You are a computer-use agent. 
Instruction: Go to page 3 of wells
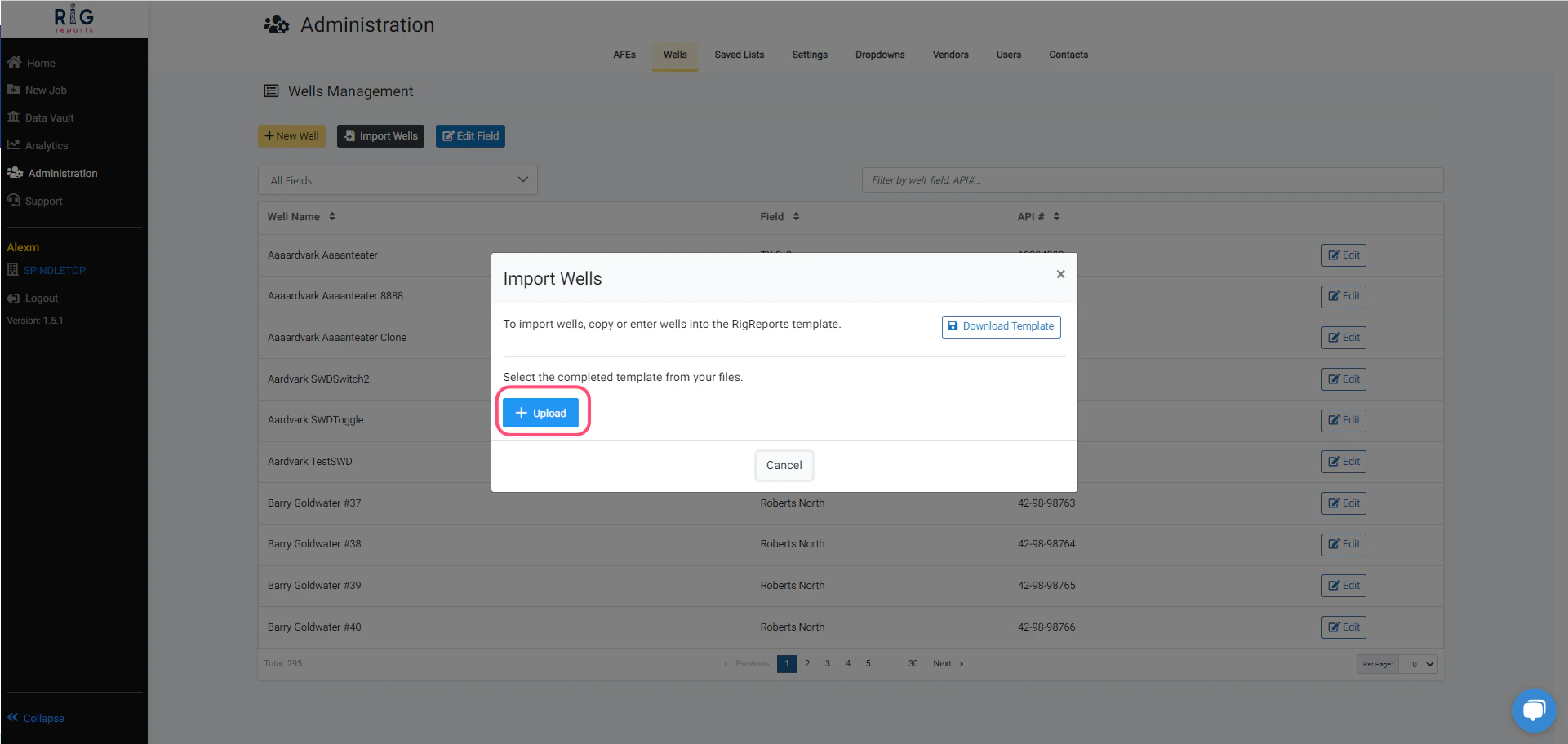point(828,664)
